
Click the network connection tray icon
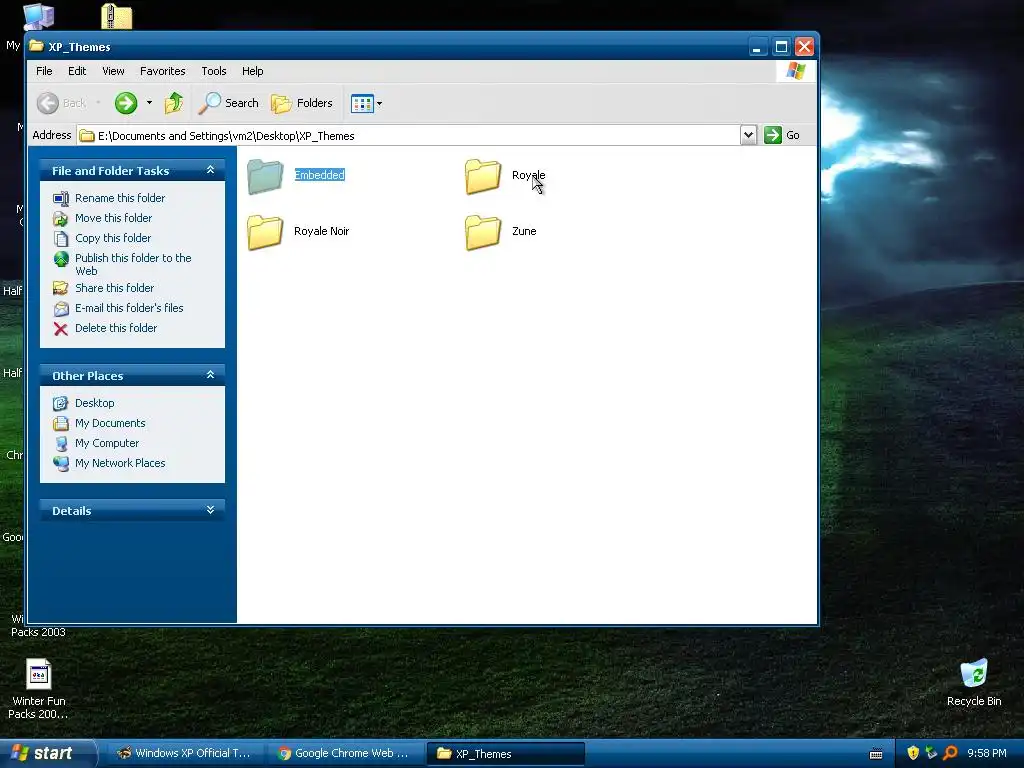pyautogui.click(x=931, y=754)
